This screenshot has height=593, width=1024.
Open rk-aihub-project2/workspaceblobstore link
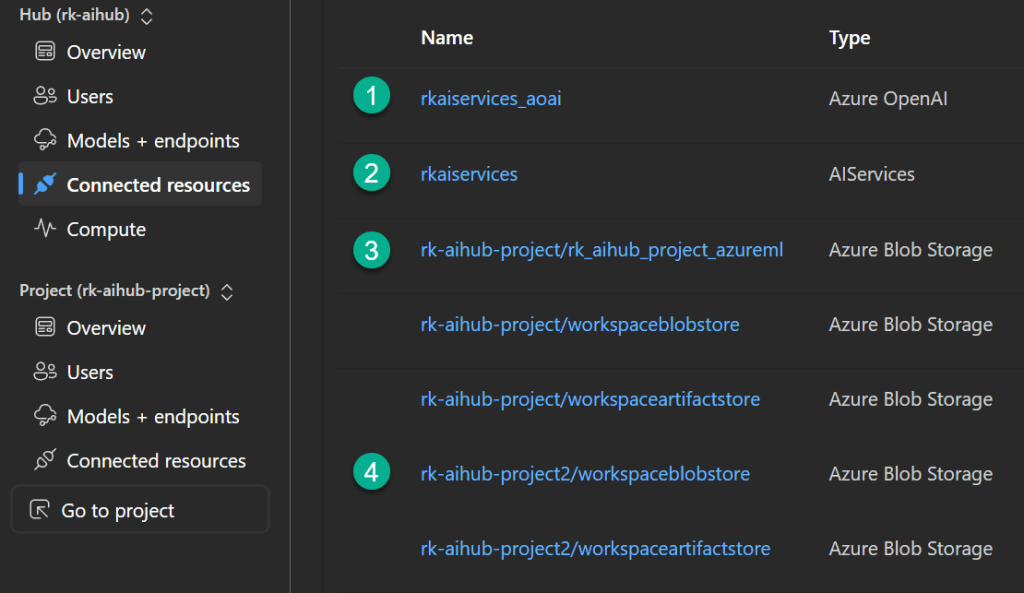(585, 474)
